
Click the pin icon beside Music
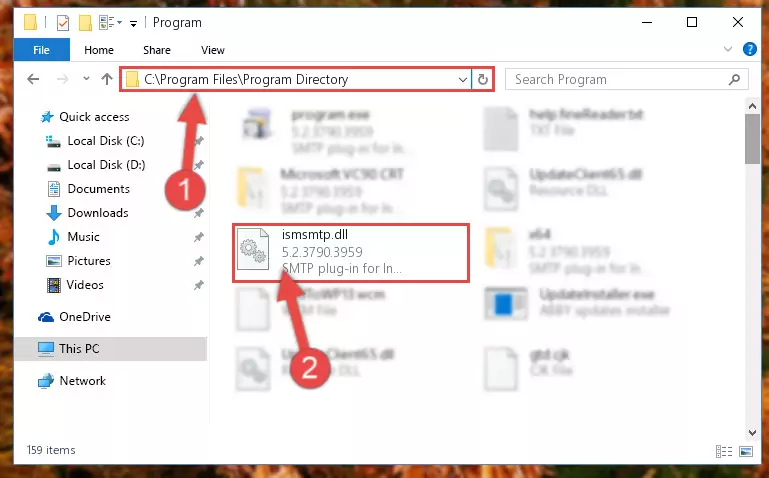click(199, 237)
